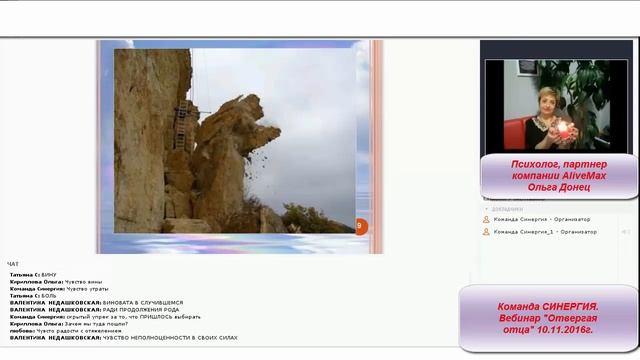
Task: Click the orange slide number badge on presentation
Action: tap(361, 226)
